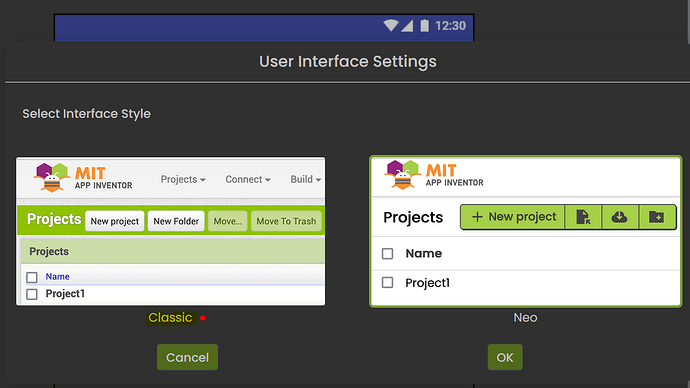Click the Wi-Fi signal icon in status bar
The image size is (690, 388).
(x=390, y=26)
